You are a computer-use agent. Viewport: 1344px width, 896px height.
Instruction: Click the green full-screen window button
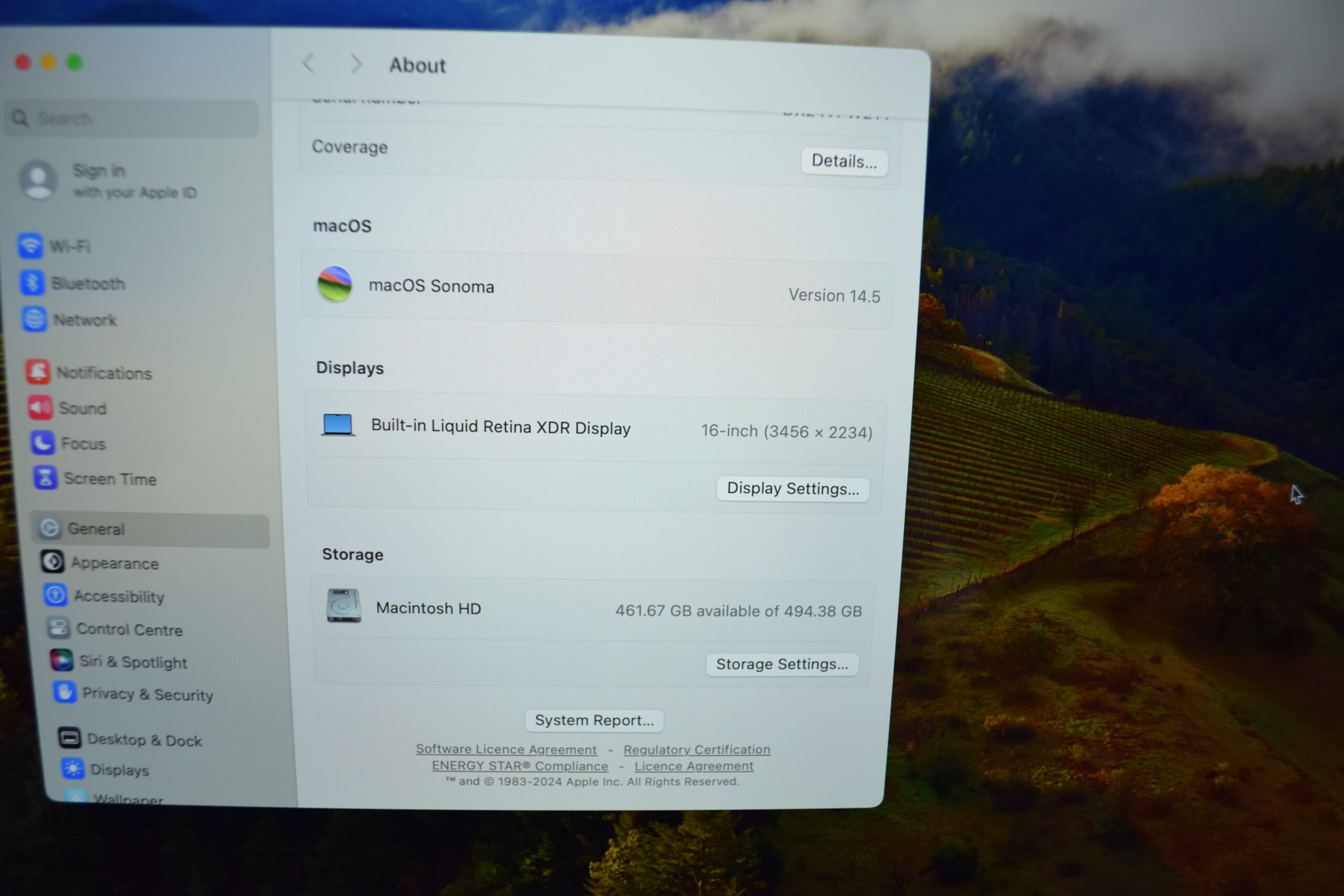pyautogui.click(x=75, y=62)
